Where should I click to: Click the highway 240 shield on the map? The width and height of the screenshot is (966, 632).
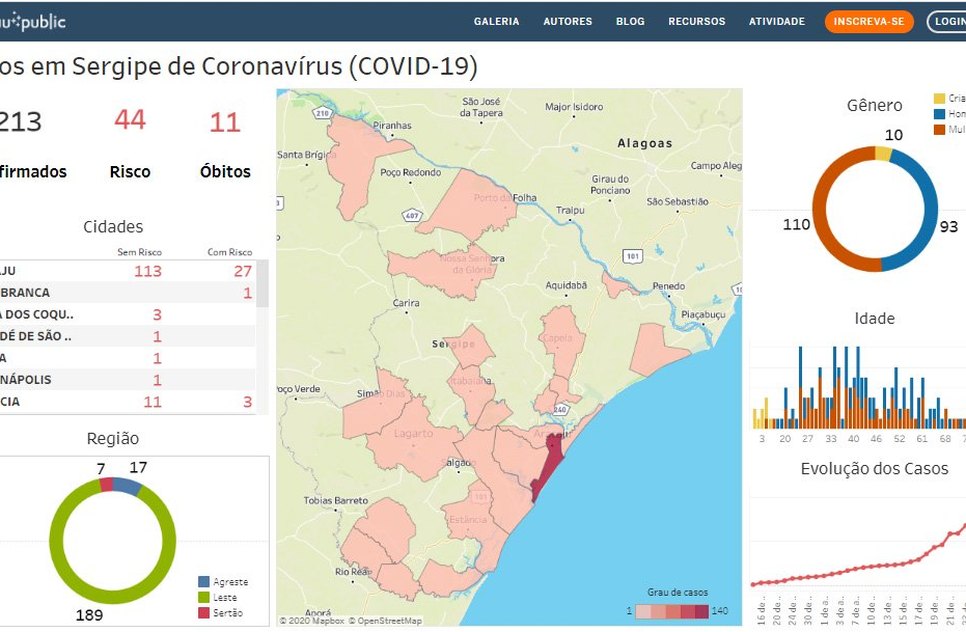559,410
